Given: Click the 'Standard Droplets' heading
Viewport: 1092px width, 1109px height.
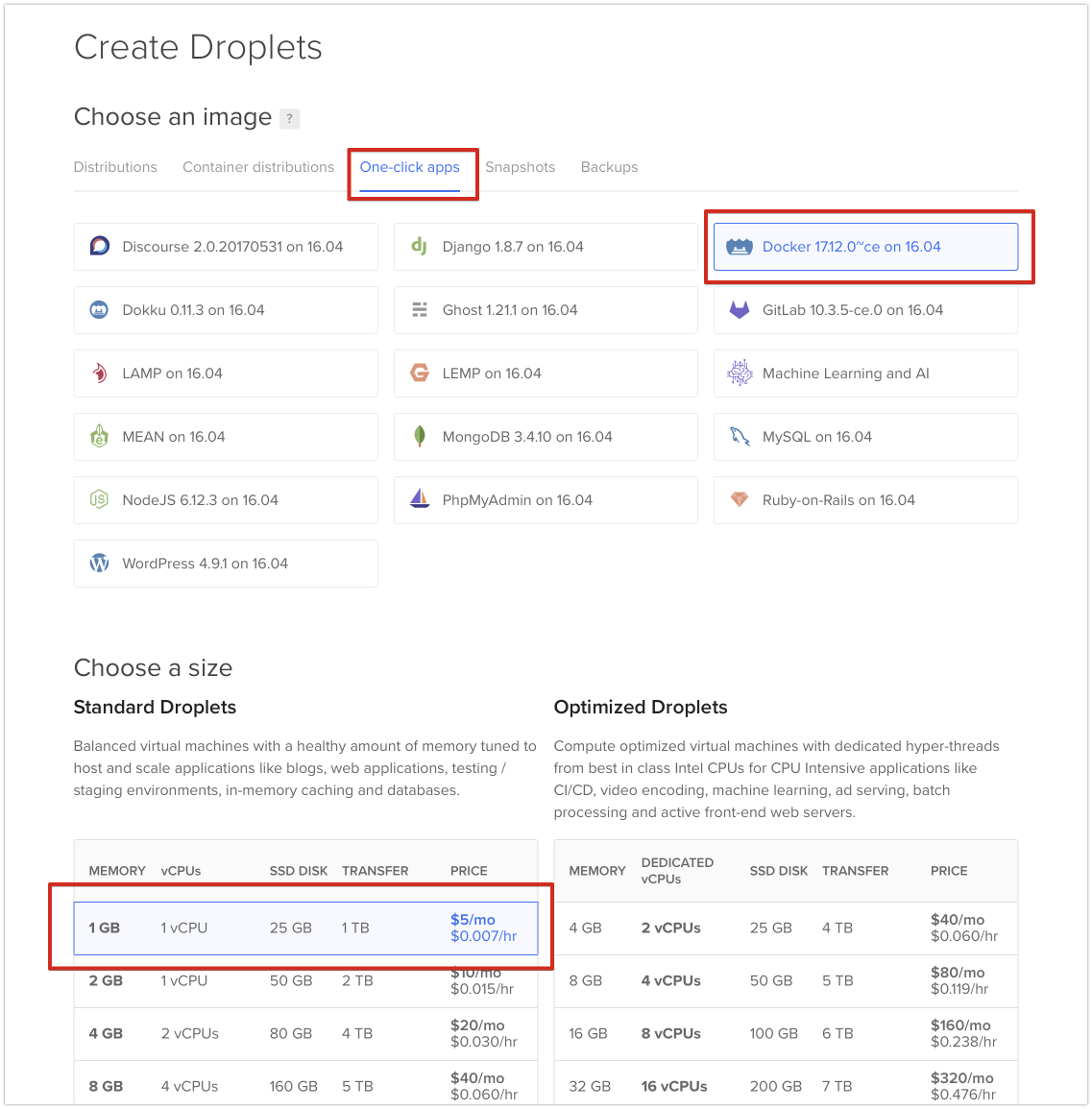Looking at the screenshot, I should (155, 708).
